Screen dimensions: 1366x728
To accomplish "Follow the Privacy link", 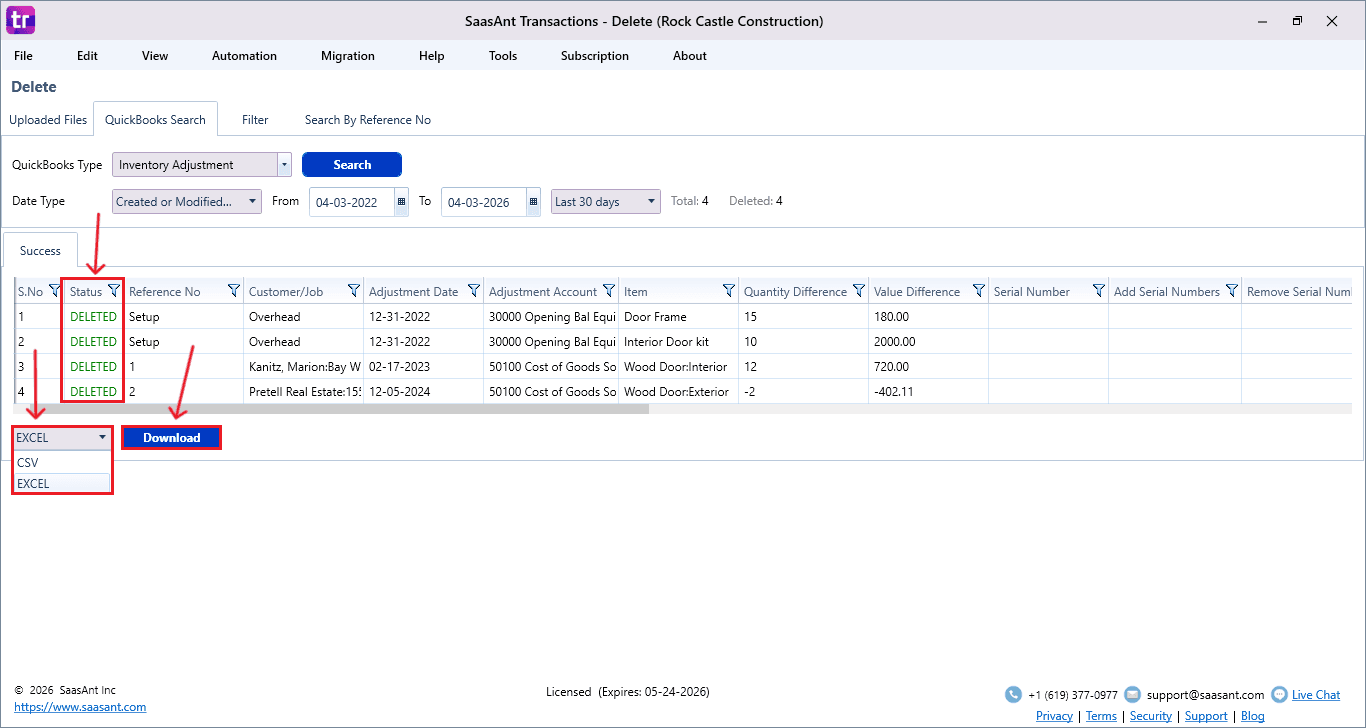I will pyautogui.click(x=1054, y=716).
